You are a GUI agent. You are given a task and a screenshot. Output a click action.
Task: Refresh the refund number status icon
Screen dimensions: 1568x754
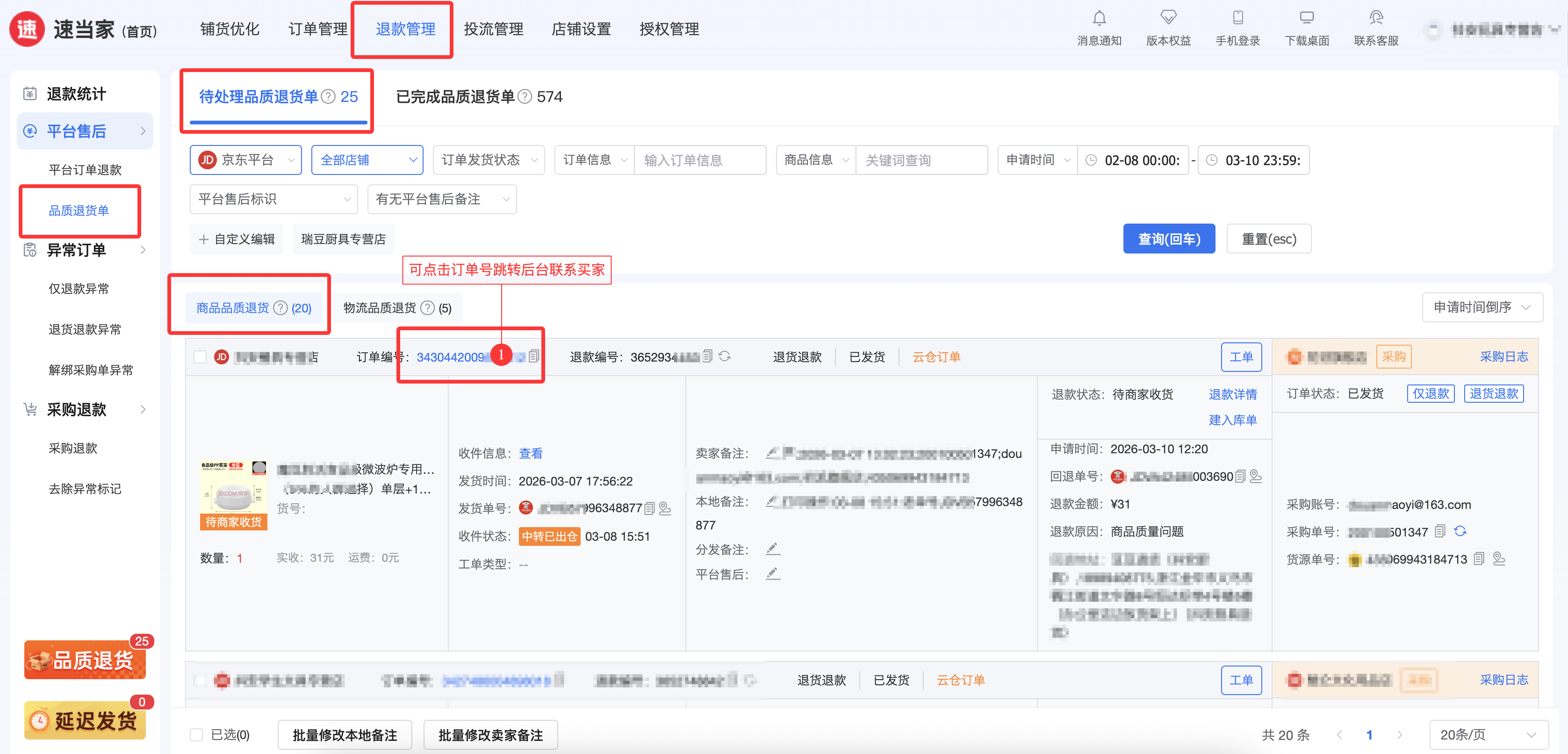[x=724, y=356]
